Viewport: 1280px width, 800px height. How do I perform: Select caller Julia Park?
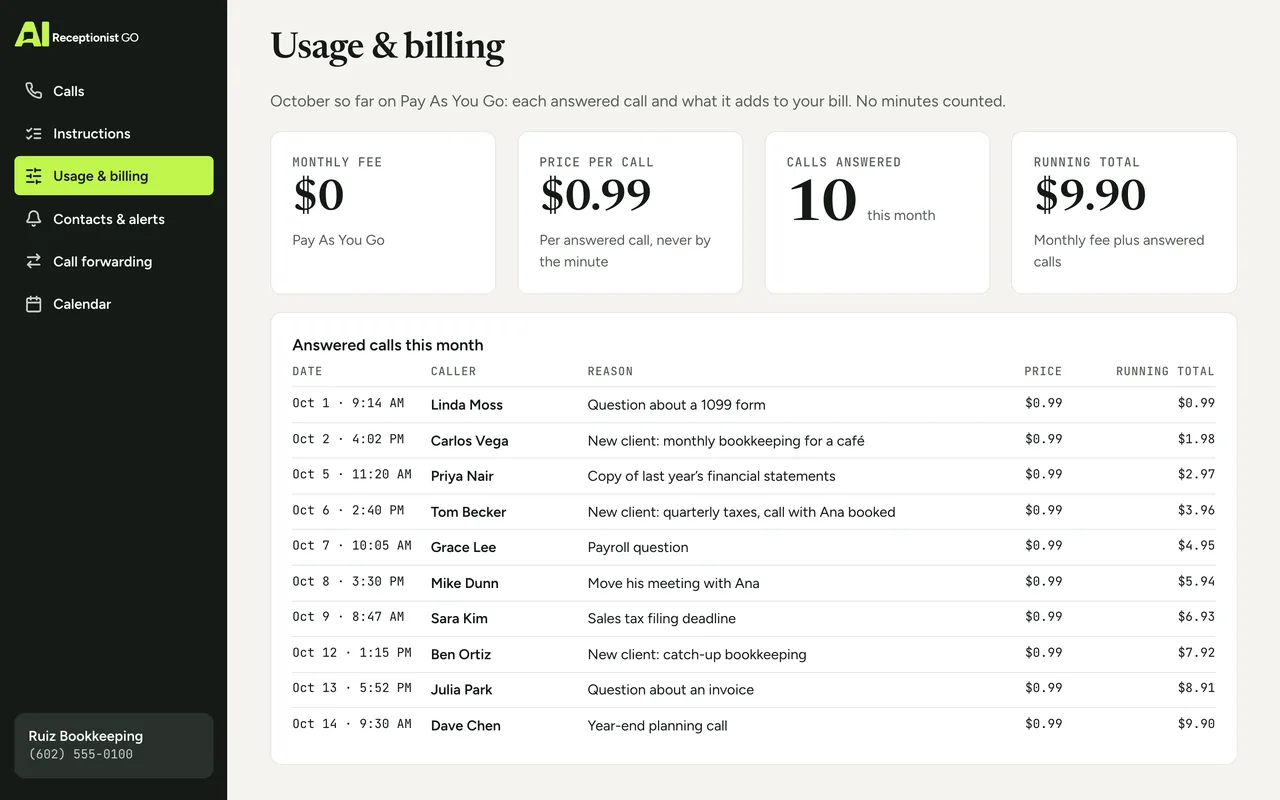(462, 690)
